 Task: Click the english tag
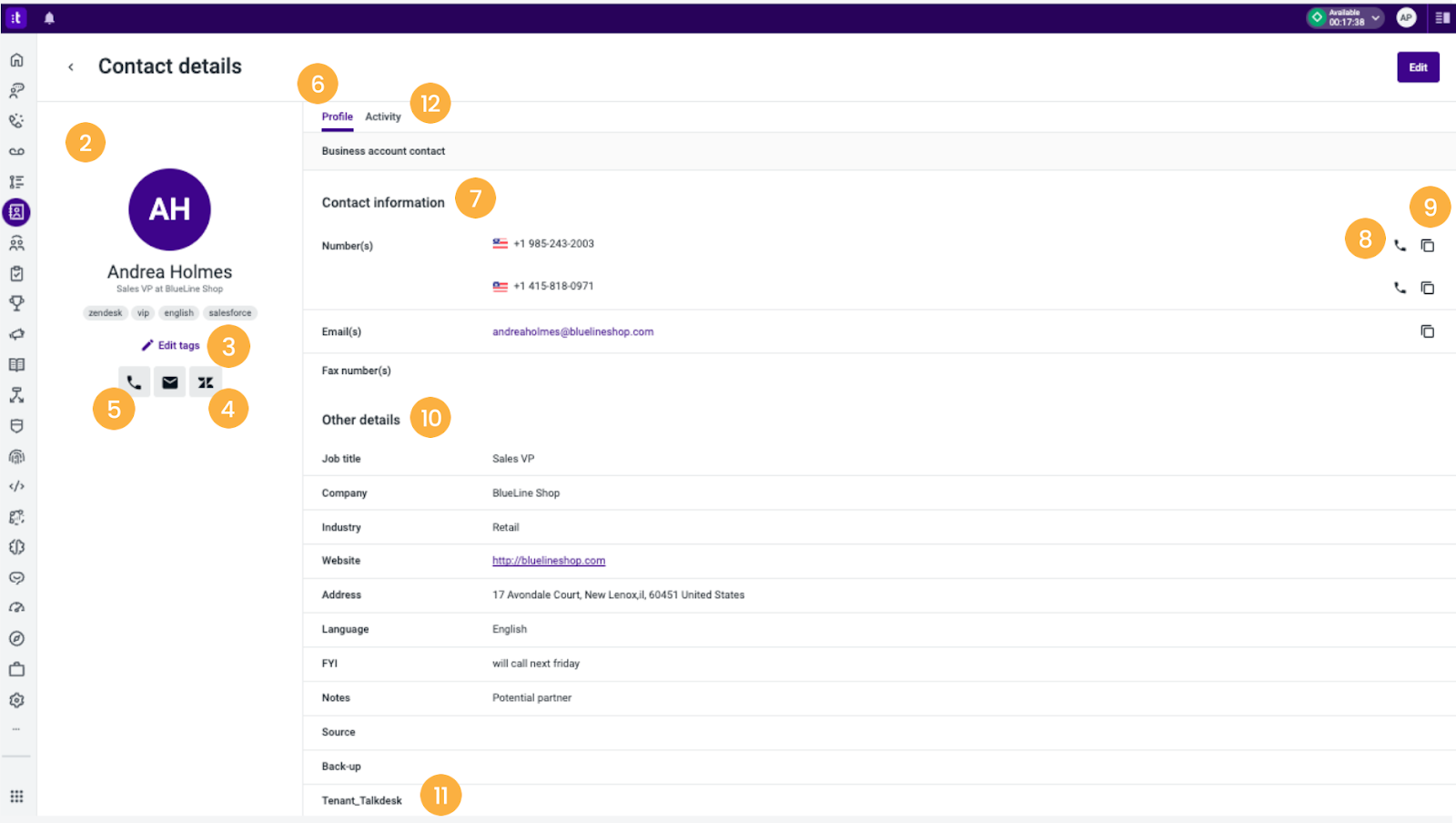[178, 313]
